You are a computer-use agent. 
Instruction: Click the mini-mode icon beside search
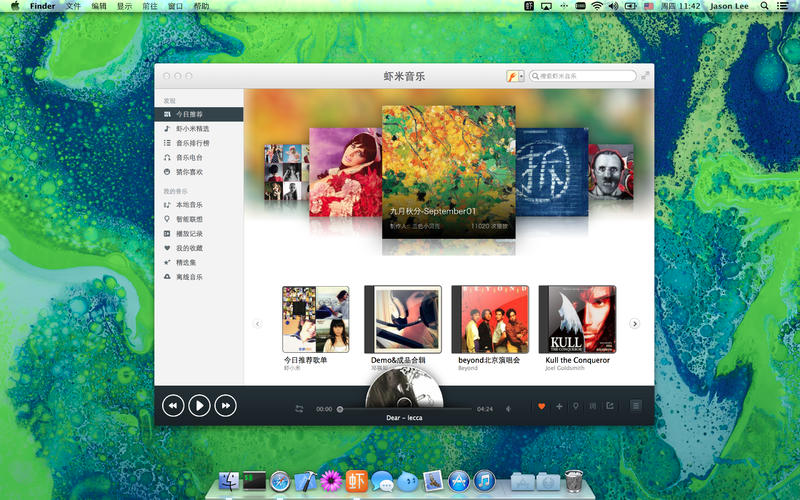(645, 76)
